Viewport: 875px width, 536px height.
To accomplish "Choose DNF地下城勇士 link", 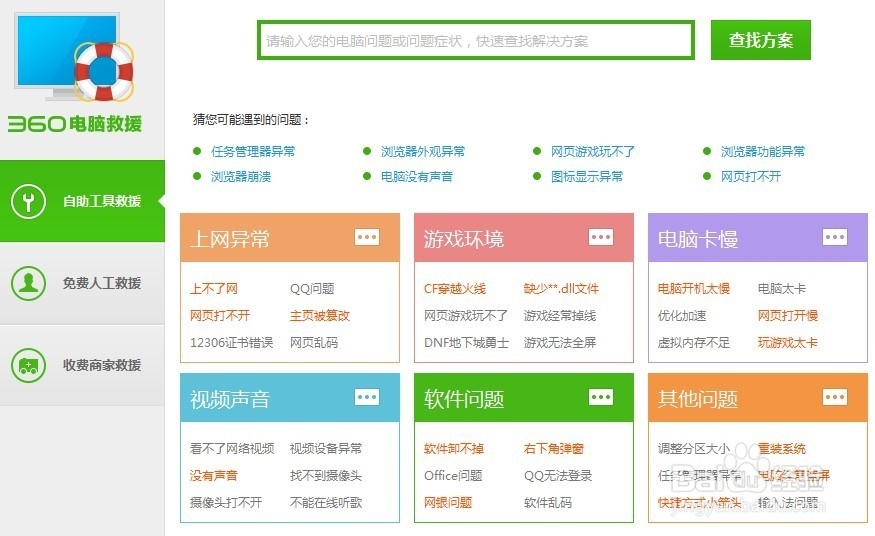I will tap(467, 342).
